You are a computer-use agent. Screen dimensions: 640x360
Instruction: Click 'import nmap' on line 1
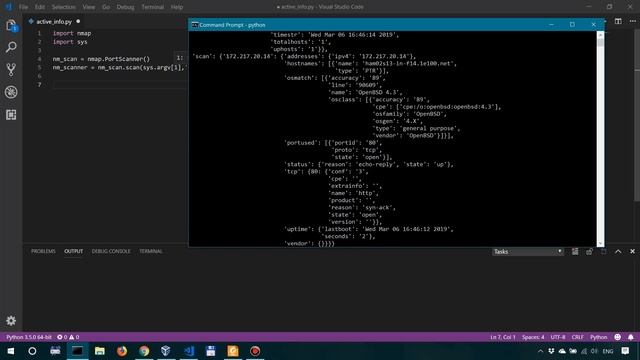72,33
